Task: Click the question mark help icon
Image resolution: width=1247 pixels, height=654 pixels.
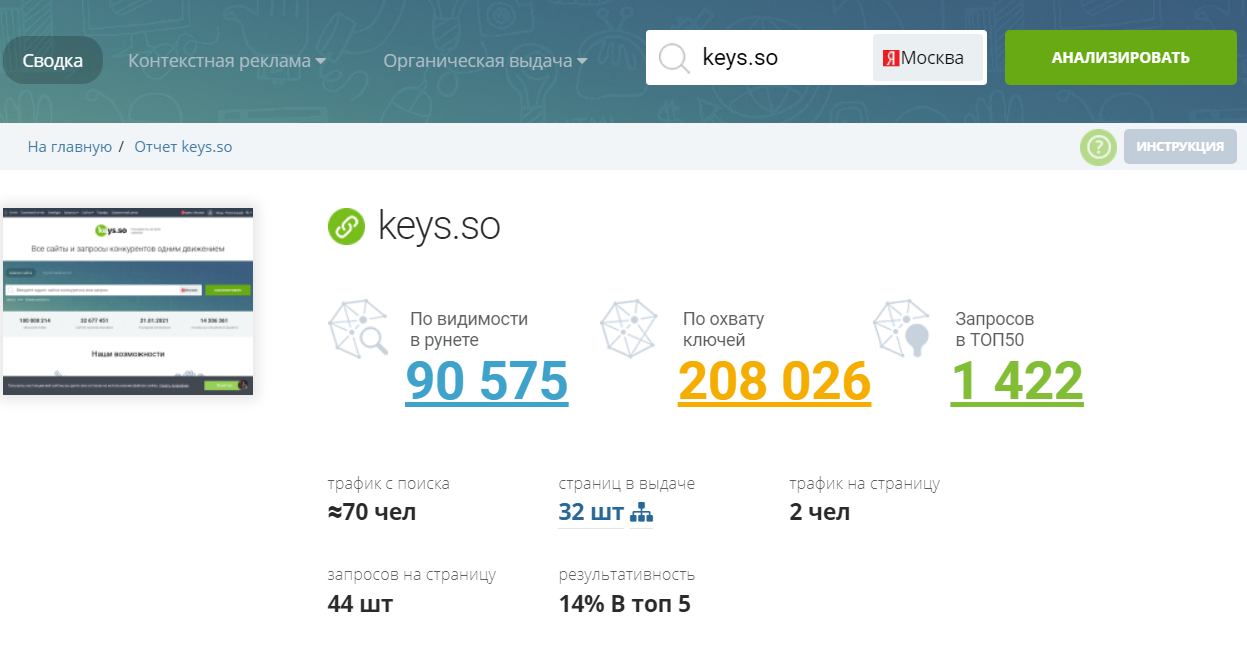Action: 1098,147
